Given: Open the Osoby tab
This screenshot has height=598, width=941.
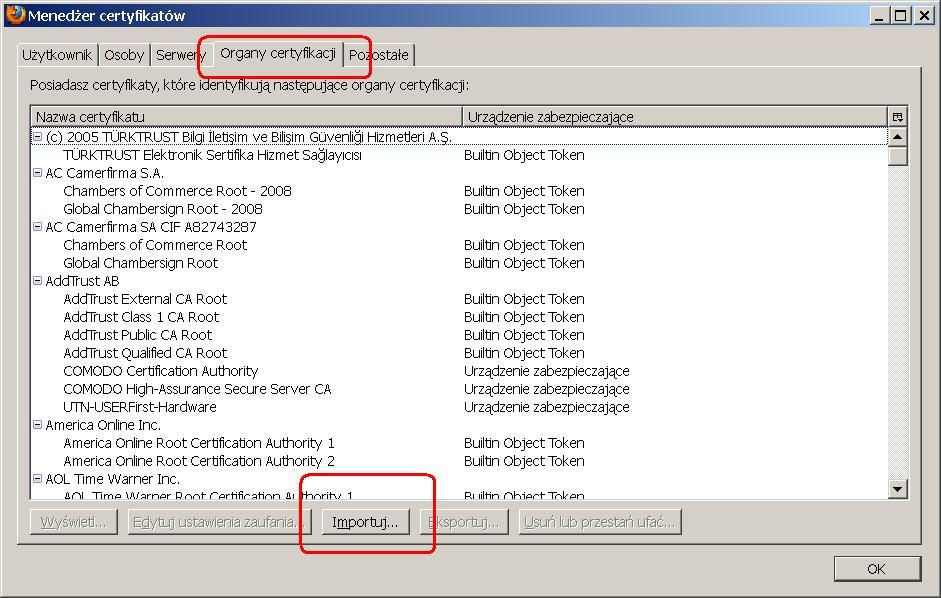Looking at the screenshot, I should pyautogui.click(x=124, y=55).
